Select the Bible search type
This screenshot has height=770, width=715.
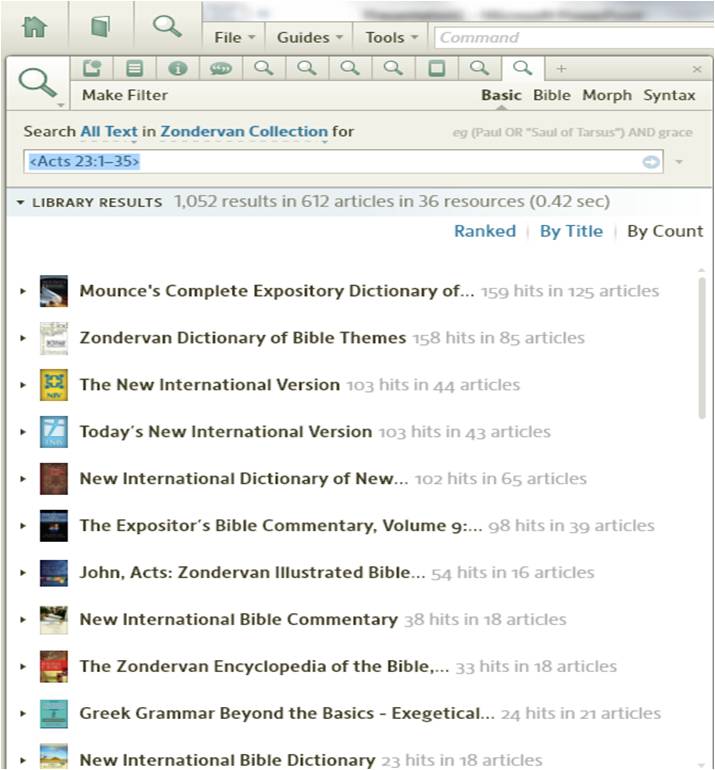click(x=551, y=95)
